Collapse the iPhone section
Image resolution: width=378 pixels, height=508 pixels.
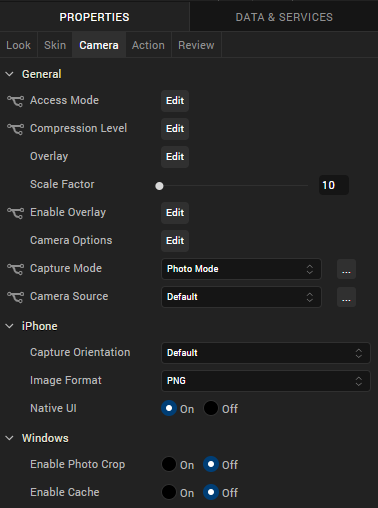pyautogui.click(x=10, y=326)
